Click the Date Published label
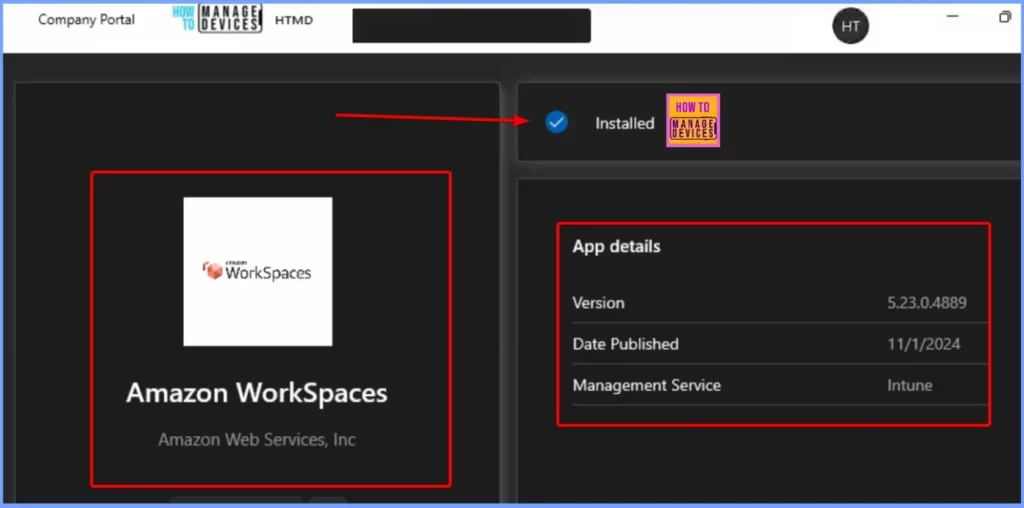 pos(626,344)
